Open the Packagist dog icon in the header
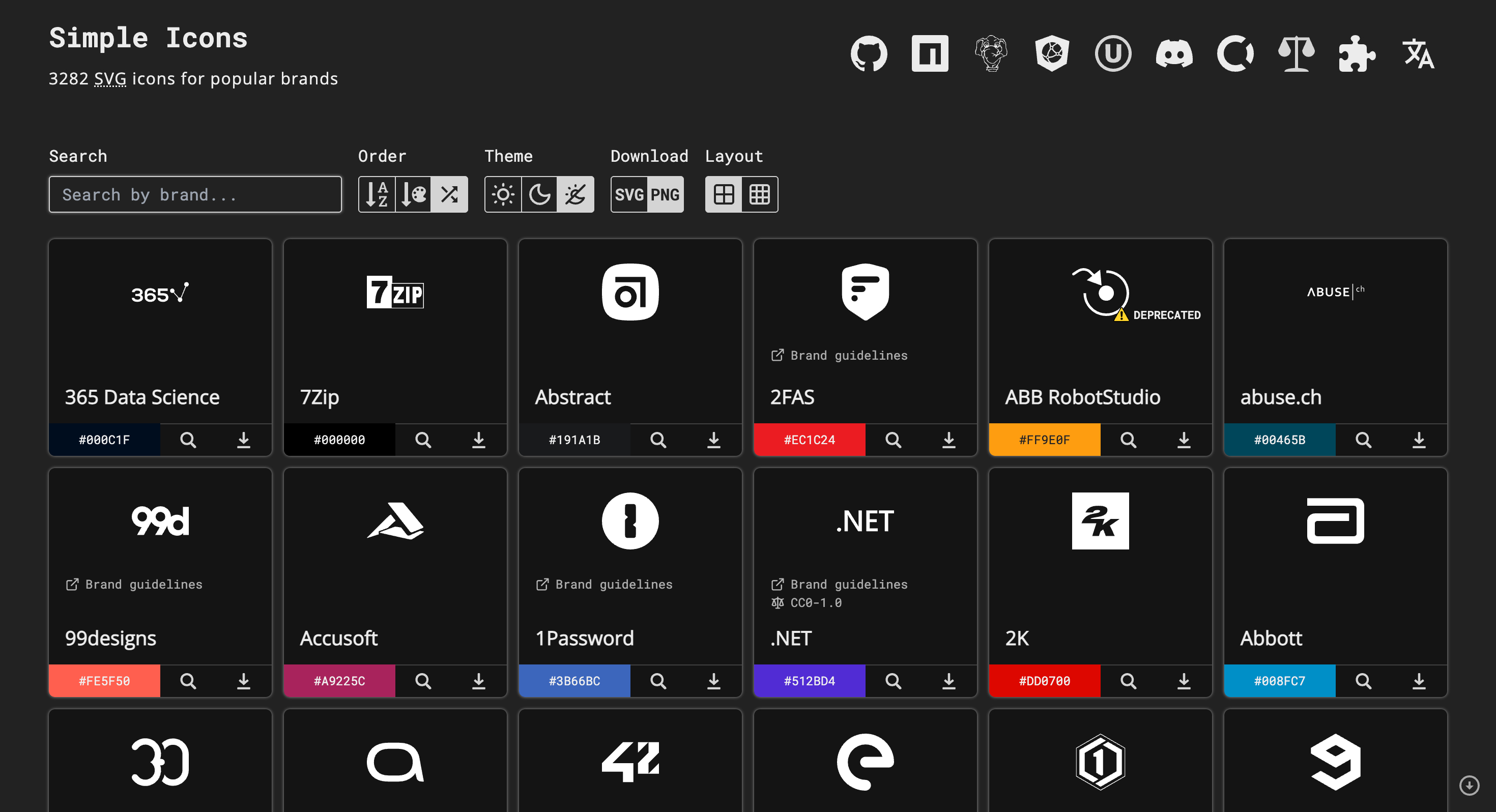Viewport: 1496px width, 812px height. pos(992,53)
